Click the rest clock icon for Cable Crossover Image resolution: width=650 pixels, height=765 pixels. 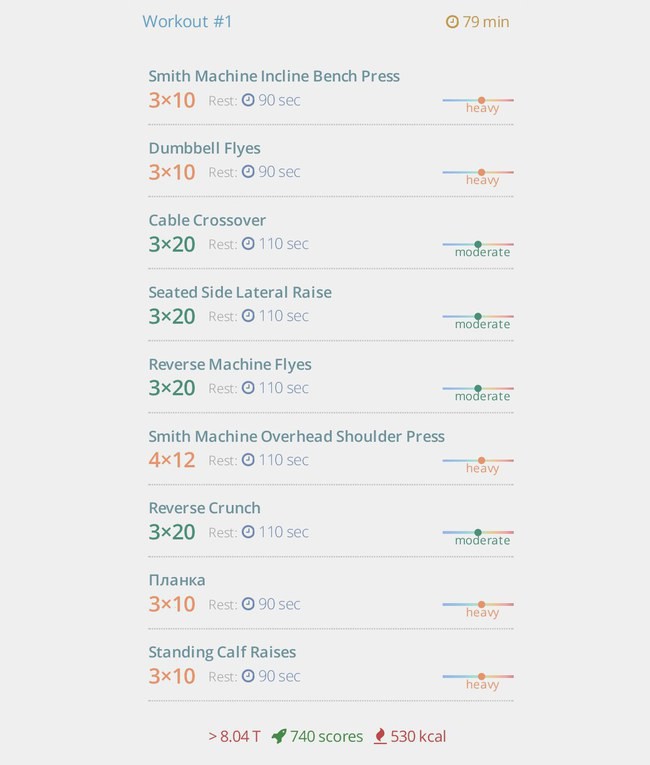(x=248, y=243)
